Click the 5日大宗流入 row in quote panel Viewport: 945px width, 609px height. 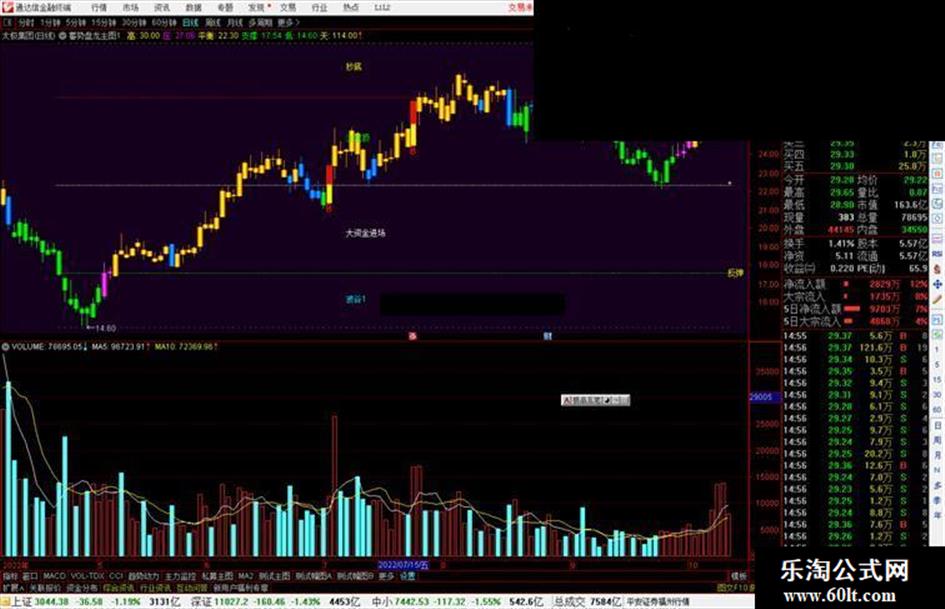pyautogui.click(x=856, y=321)
